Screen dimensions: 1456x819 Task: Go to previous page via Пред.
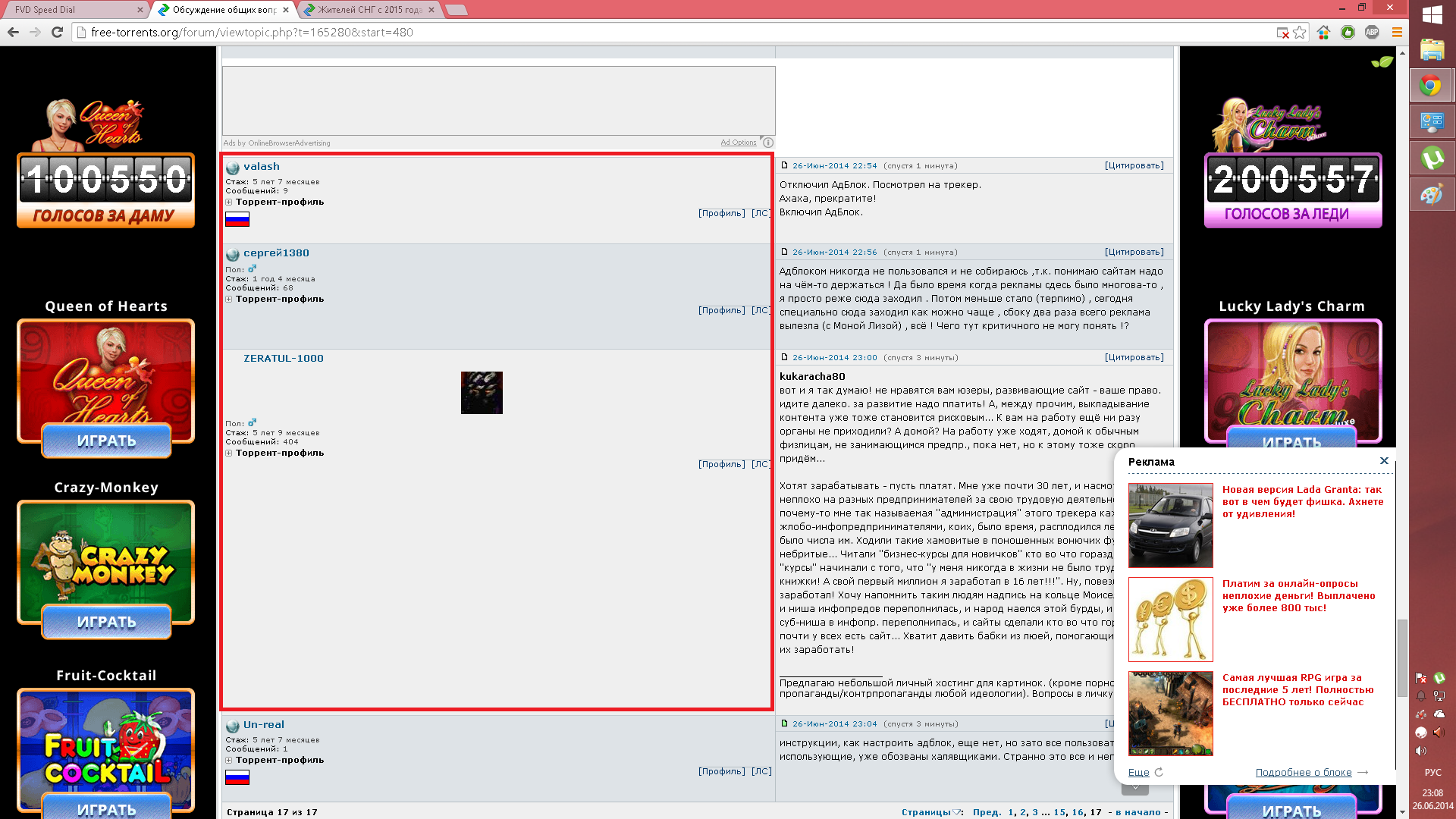pos(987,812)
